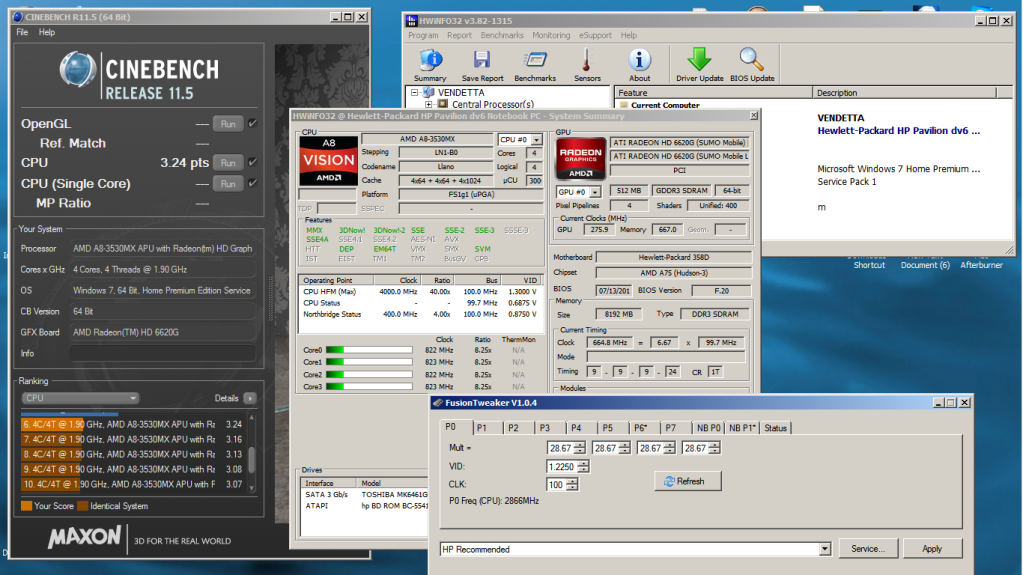Select the P6* tab

(641, 428)
